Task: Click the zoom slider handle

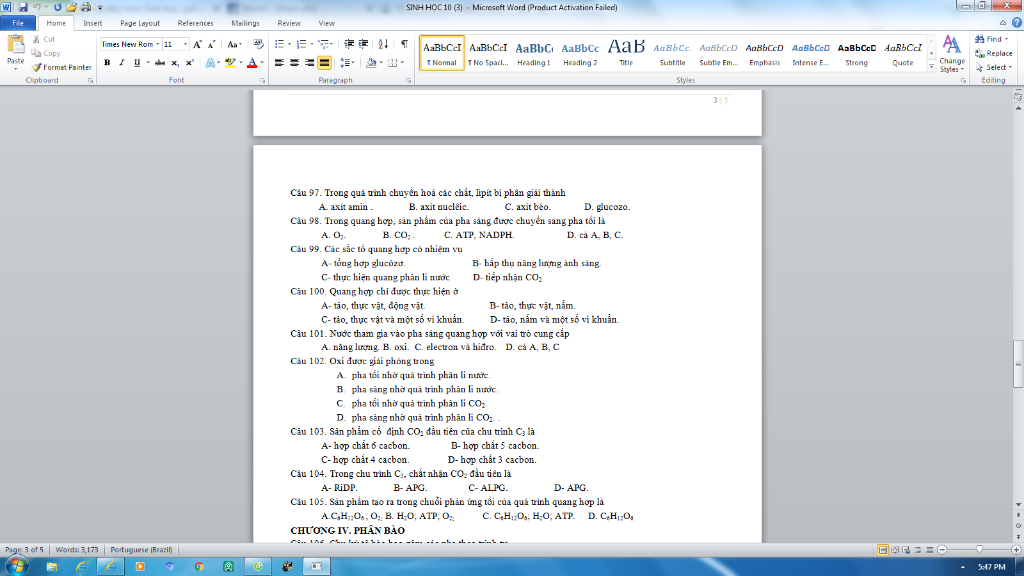Action: coord(979,550)
